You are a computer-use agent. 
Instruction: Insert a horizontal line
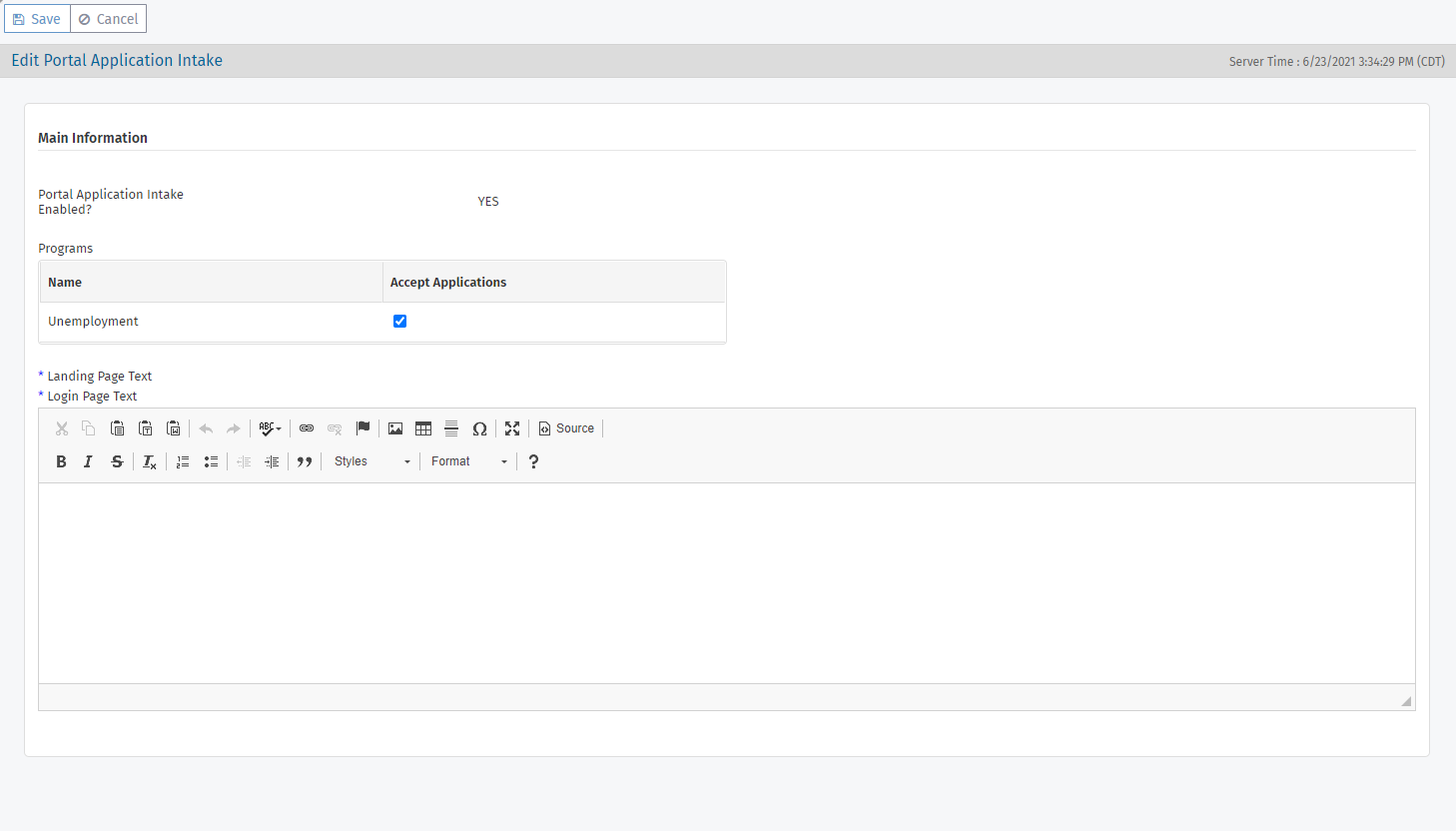451,428
